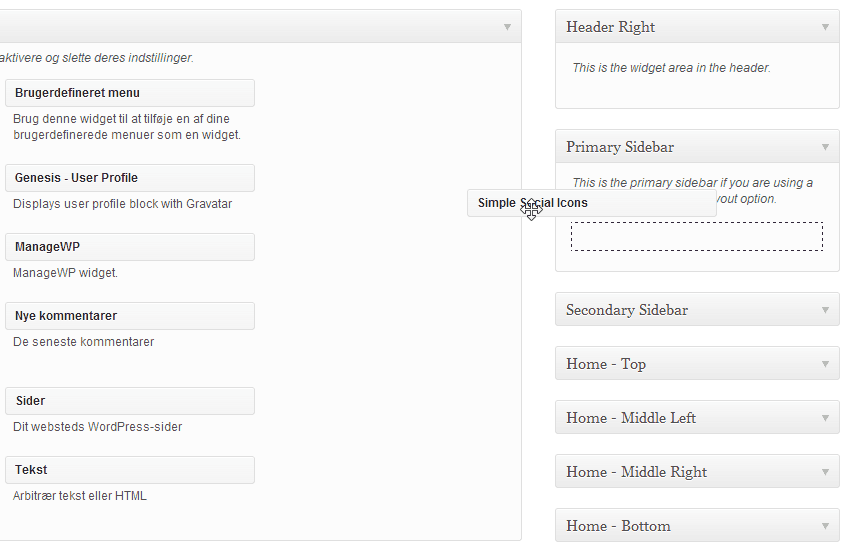Click the Header Right title bar
Image resolution: width=851 pixels, height=555 pixels.
(x=697, y=27)
